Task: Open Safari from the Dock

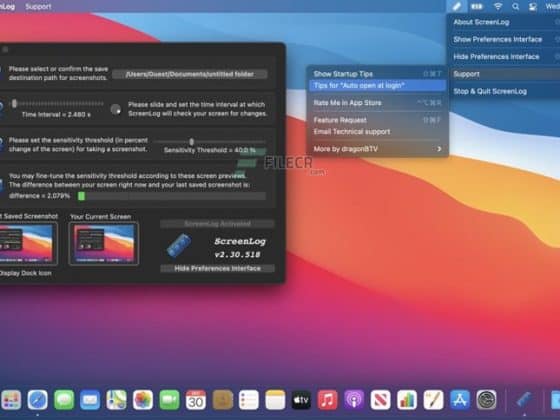Action: [x=38, y=400]
